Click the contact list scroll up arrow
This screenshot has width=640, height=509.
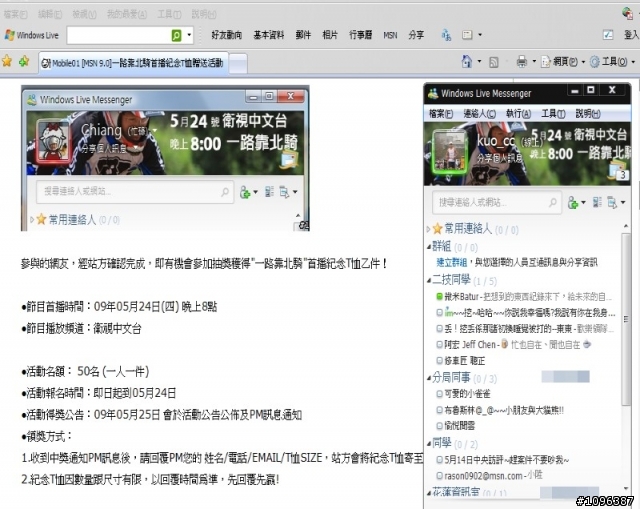coord(626,227)
